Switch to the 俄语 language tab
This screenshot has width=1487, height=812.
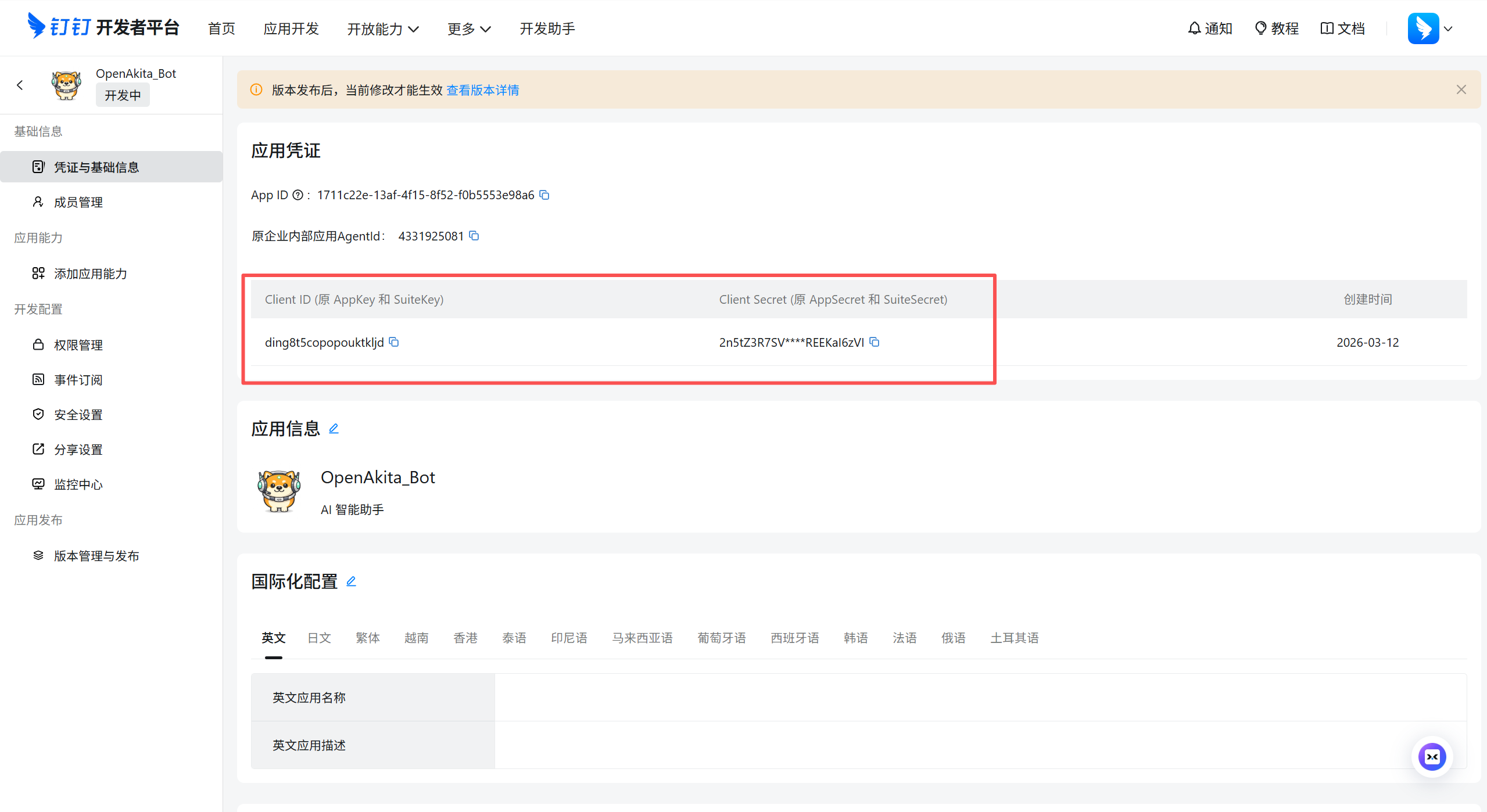click(954, 638)
